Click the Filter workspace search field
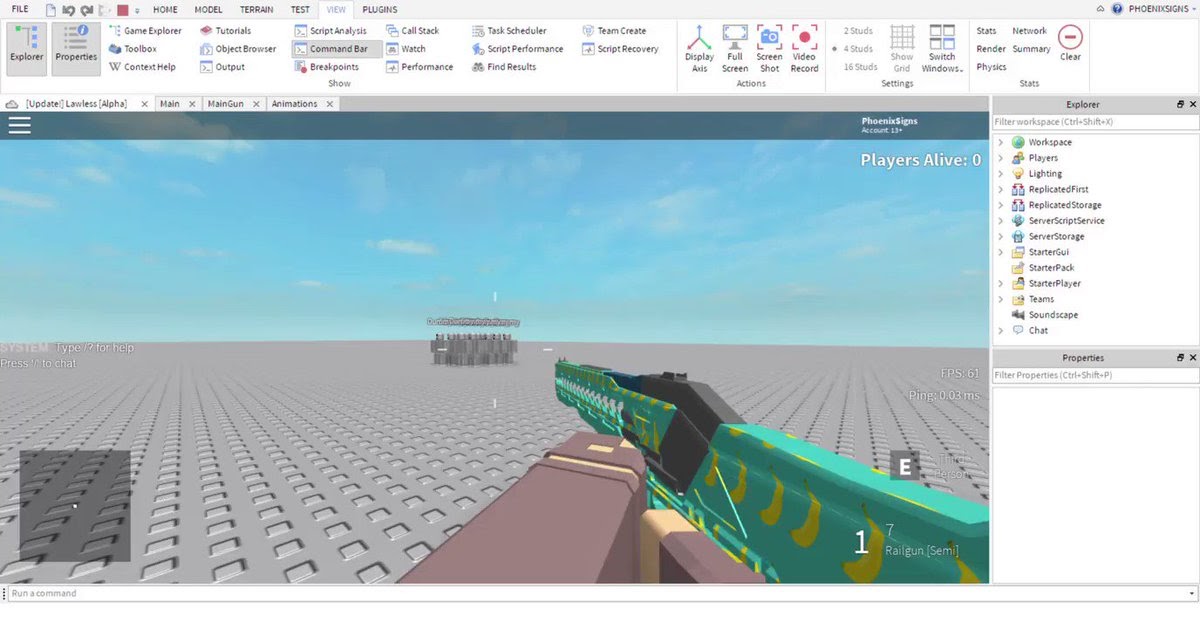The image size is (1200, 628). click(x=1095, y=122)
